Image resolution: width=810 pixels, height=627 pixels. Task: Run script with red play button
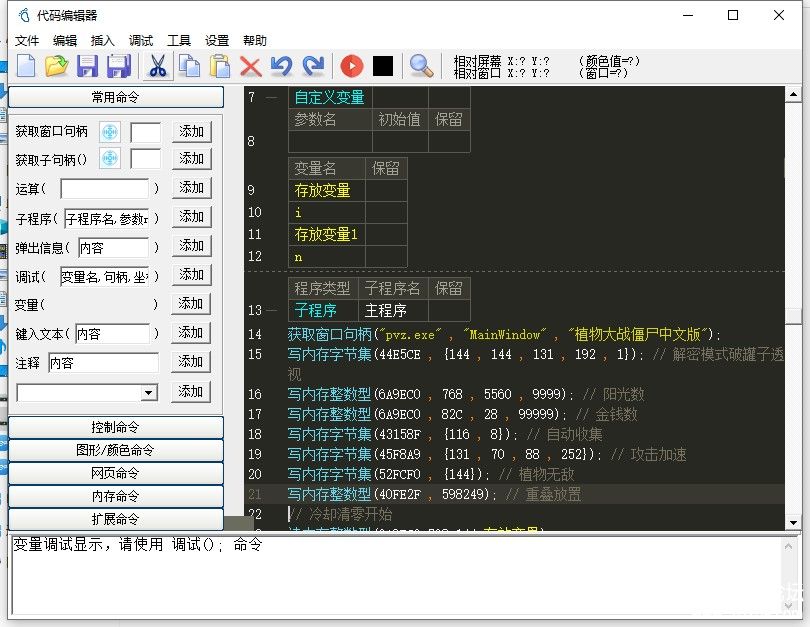[352, 66]
